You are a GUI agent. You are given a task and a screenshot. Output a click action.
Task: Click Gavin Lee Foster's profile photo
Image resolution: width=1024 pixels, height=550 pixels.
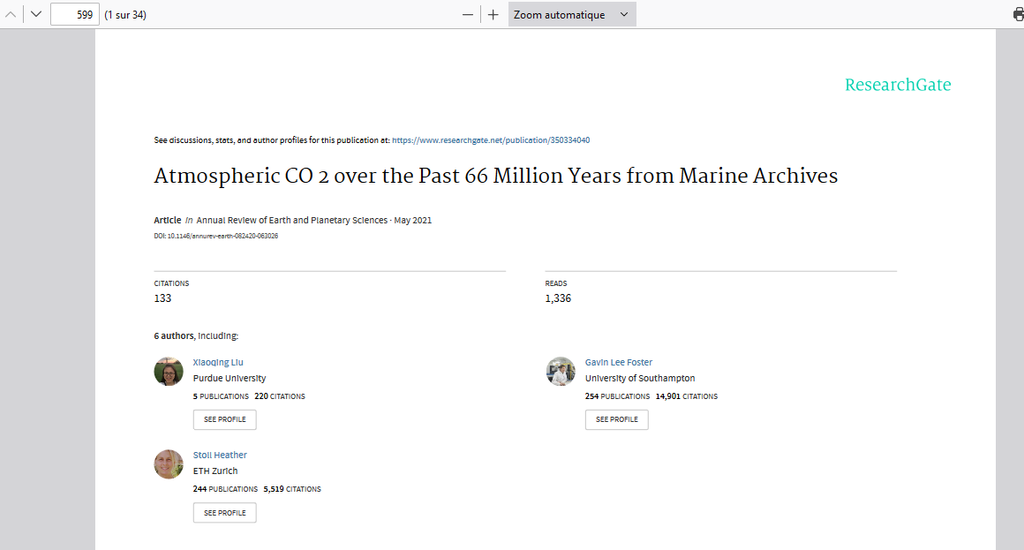click(561, 372)
